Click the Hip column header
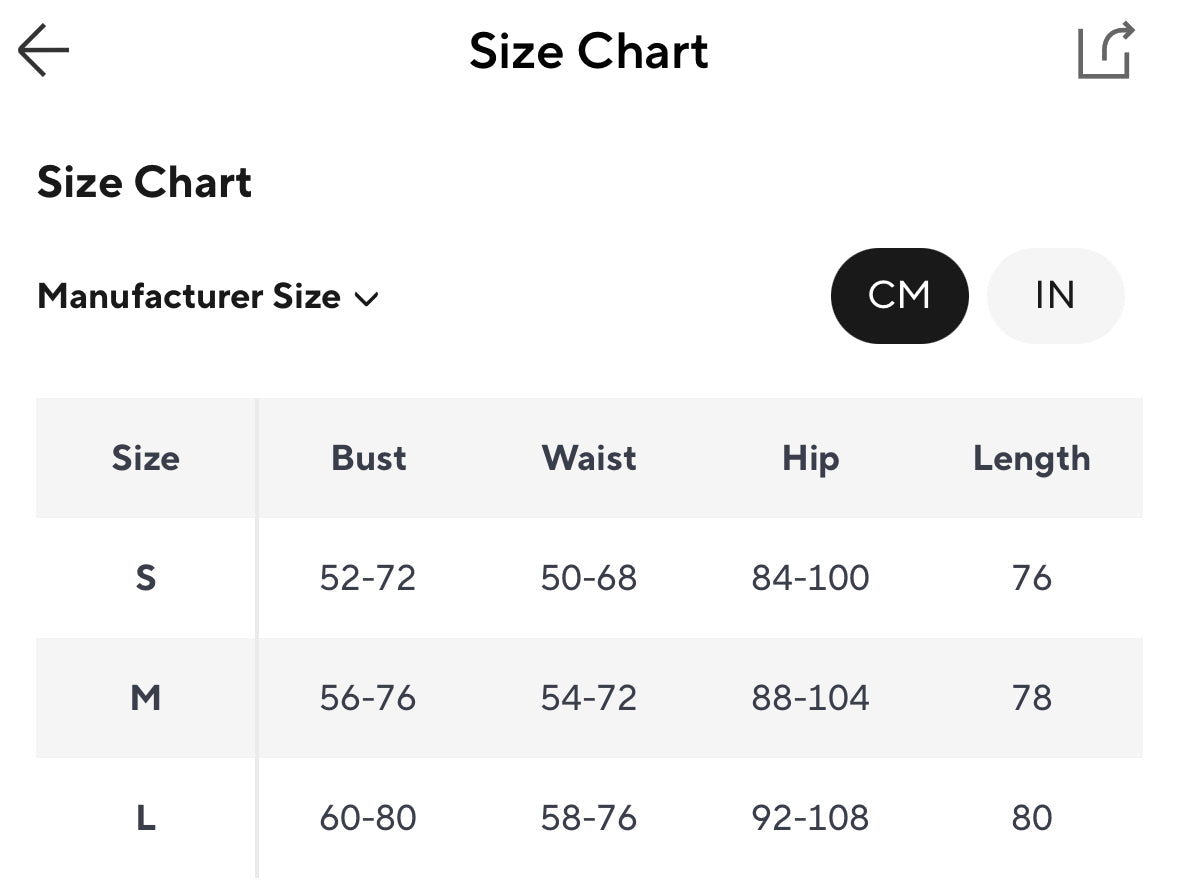The width and height of the screenshot is (1179, 895). [810, 458]
